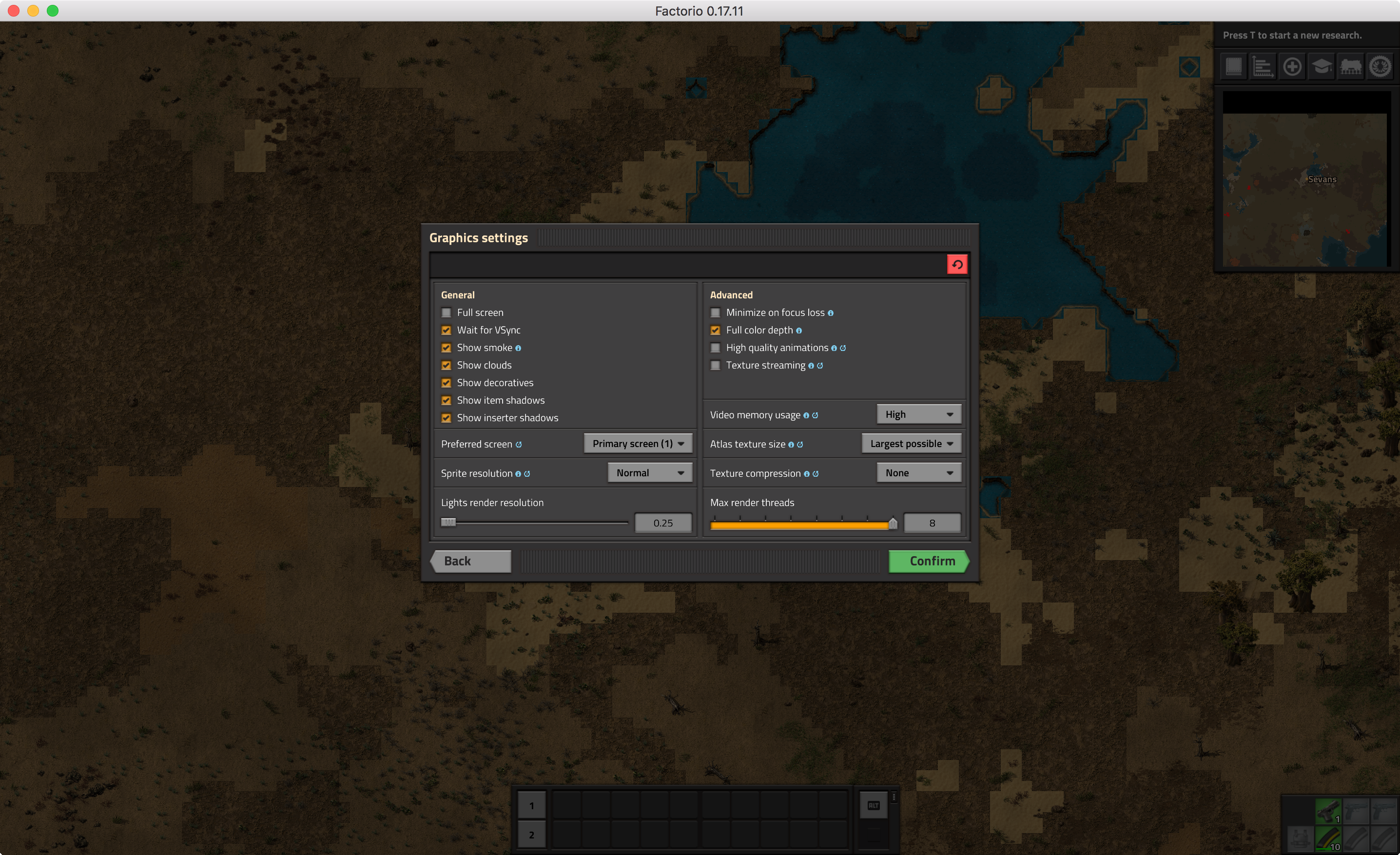Click the green Confirm button
Image resolution: width=1400 pixels, height=855 pixels.
click(929, 561)
